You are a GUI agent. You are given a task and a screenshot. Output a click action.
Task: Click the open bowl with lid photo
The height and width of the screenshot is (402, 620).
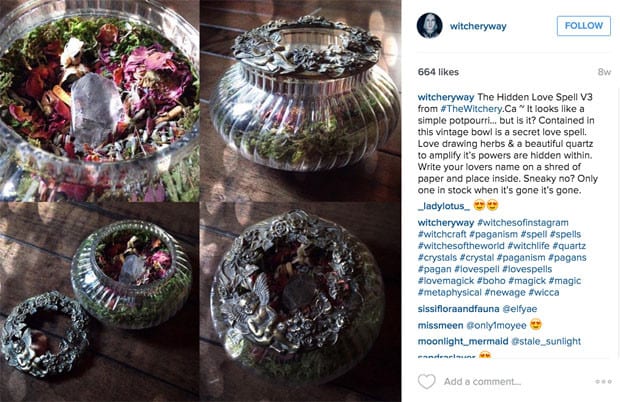pos(100,302)
